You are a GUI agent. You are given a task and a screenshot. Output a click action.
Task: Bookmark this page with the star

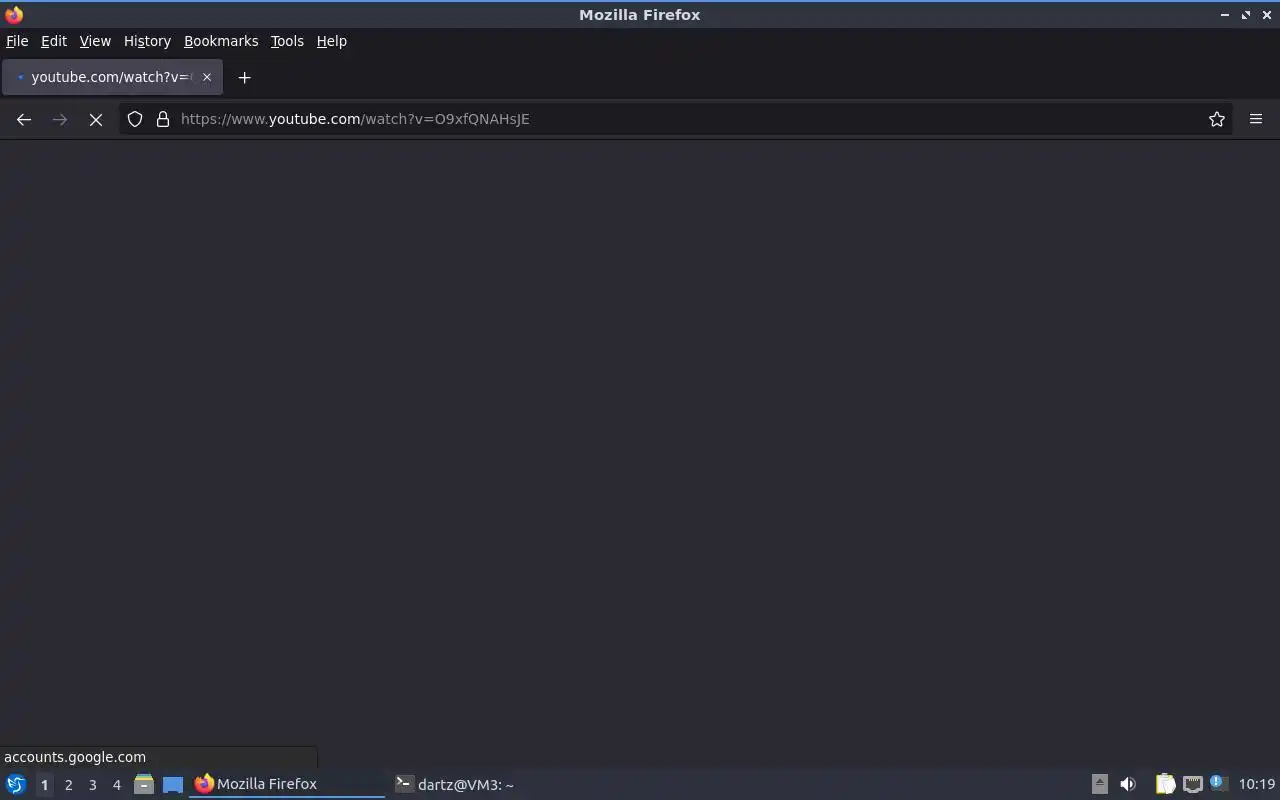point(1217,119)
